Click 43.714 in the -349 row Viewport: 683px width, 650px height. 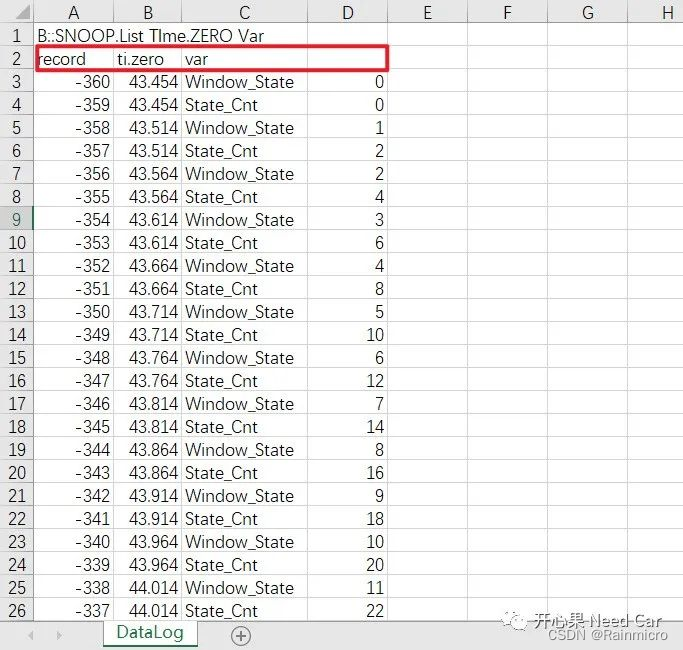tap(148, 334)
